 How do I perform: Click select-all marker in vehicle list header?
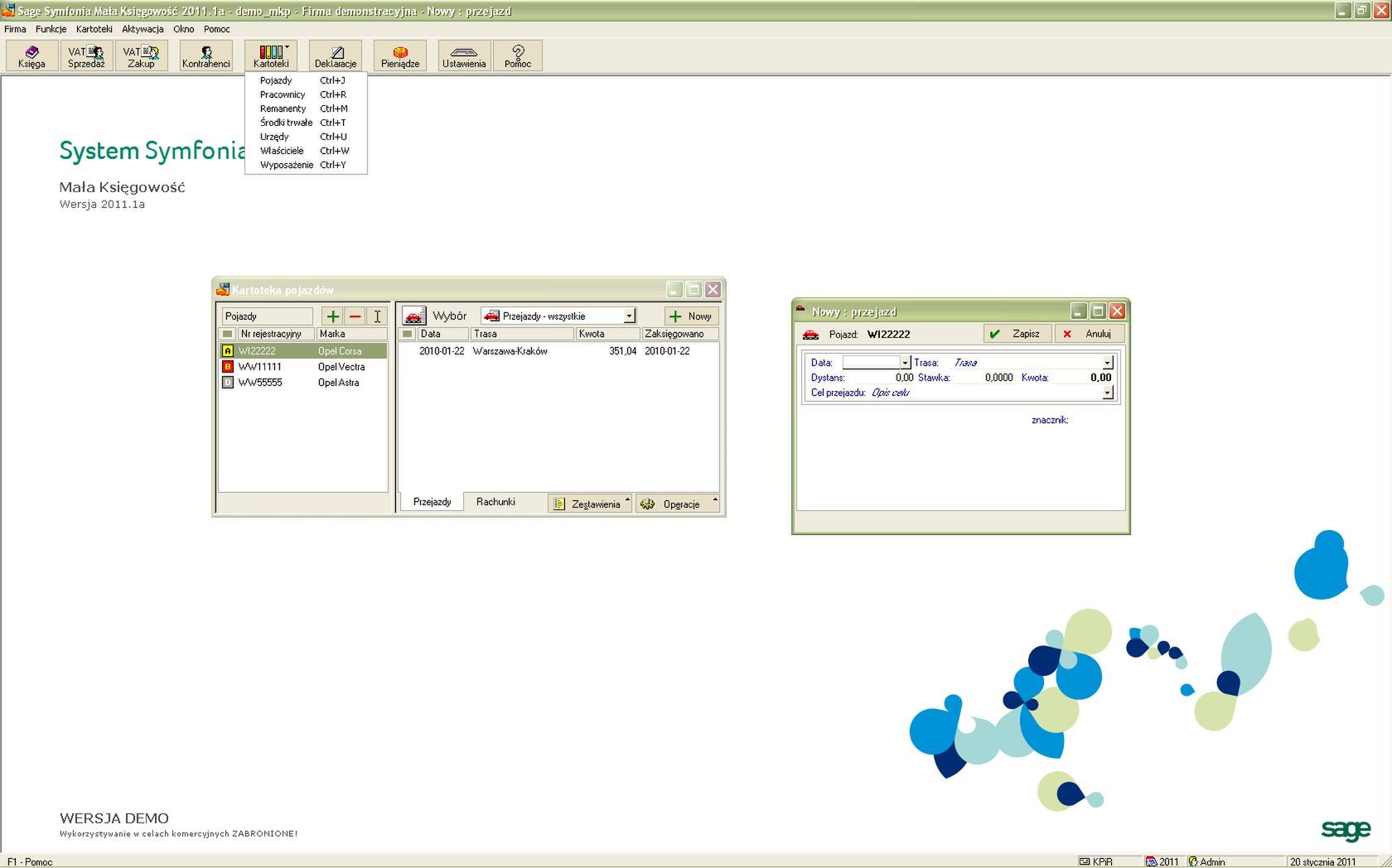[x=228, y=334]
